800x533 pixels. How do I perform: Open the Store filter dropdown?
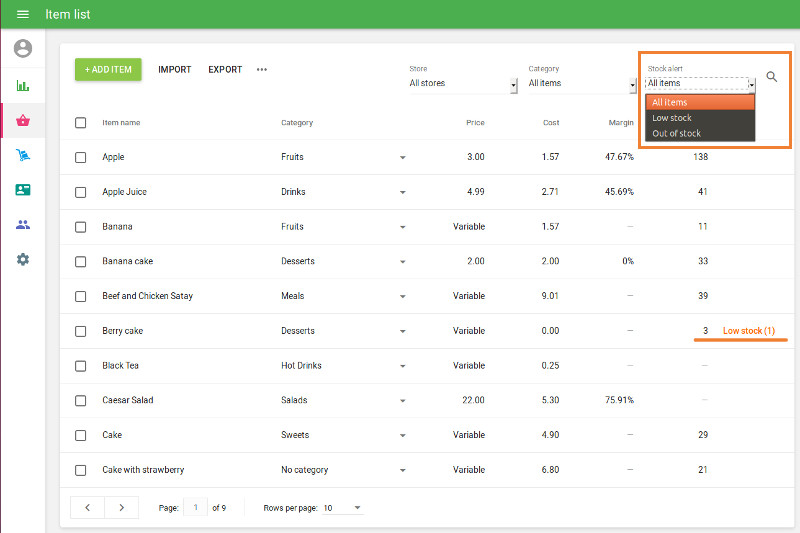pos(463,84)
